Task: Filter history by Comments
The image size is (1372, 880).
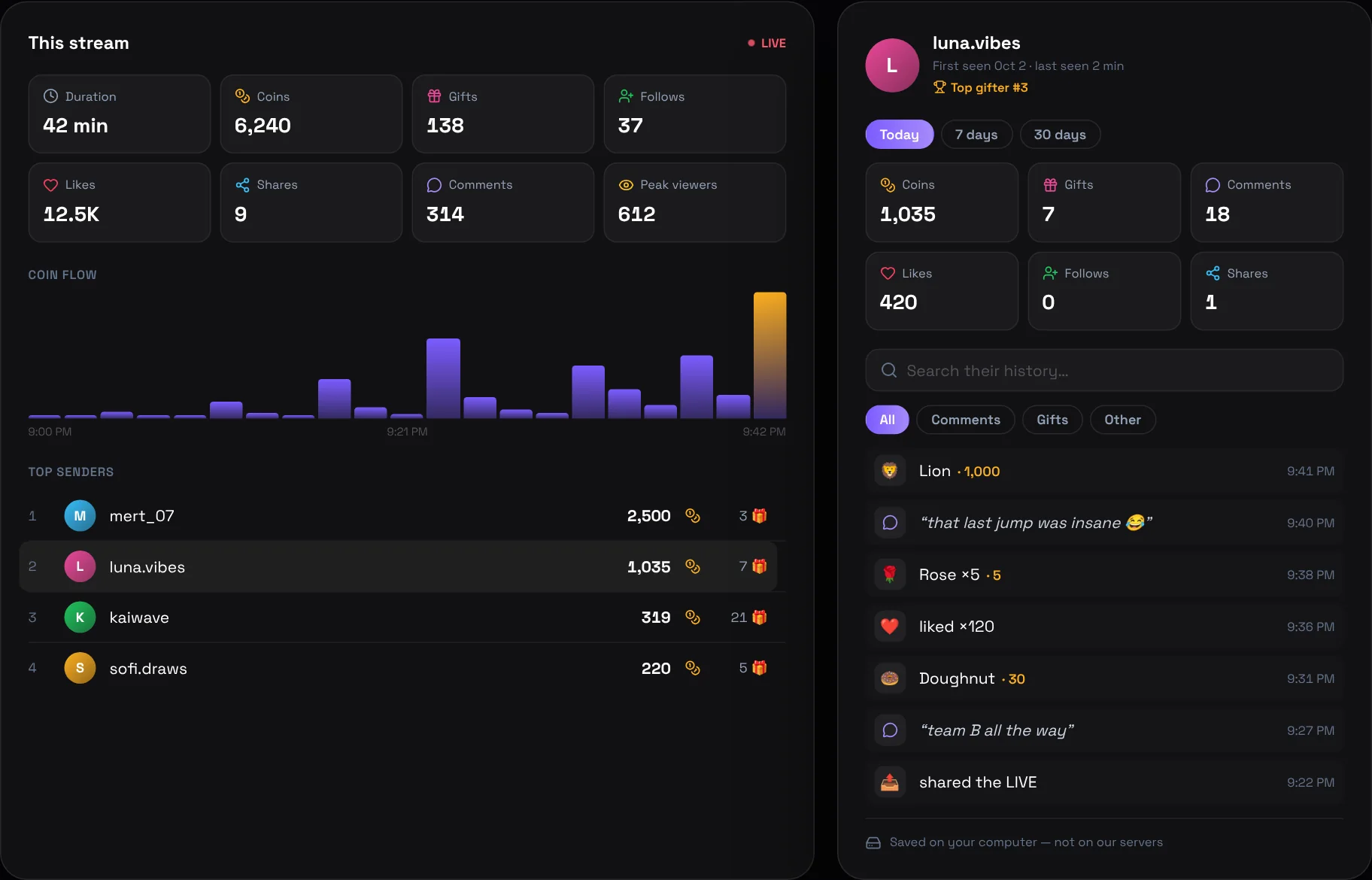Action: coord(966,420)
